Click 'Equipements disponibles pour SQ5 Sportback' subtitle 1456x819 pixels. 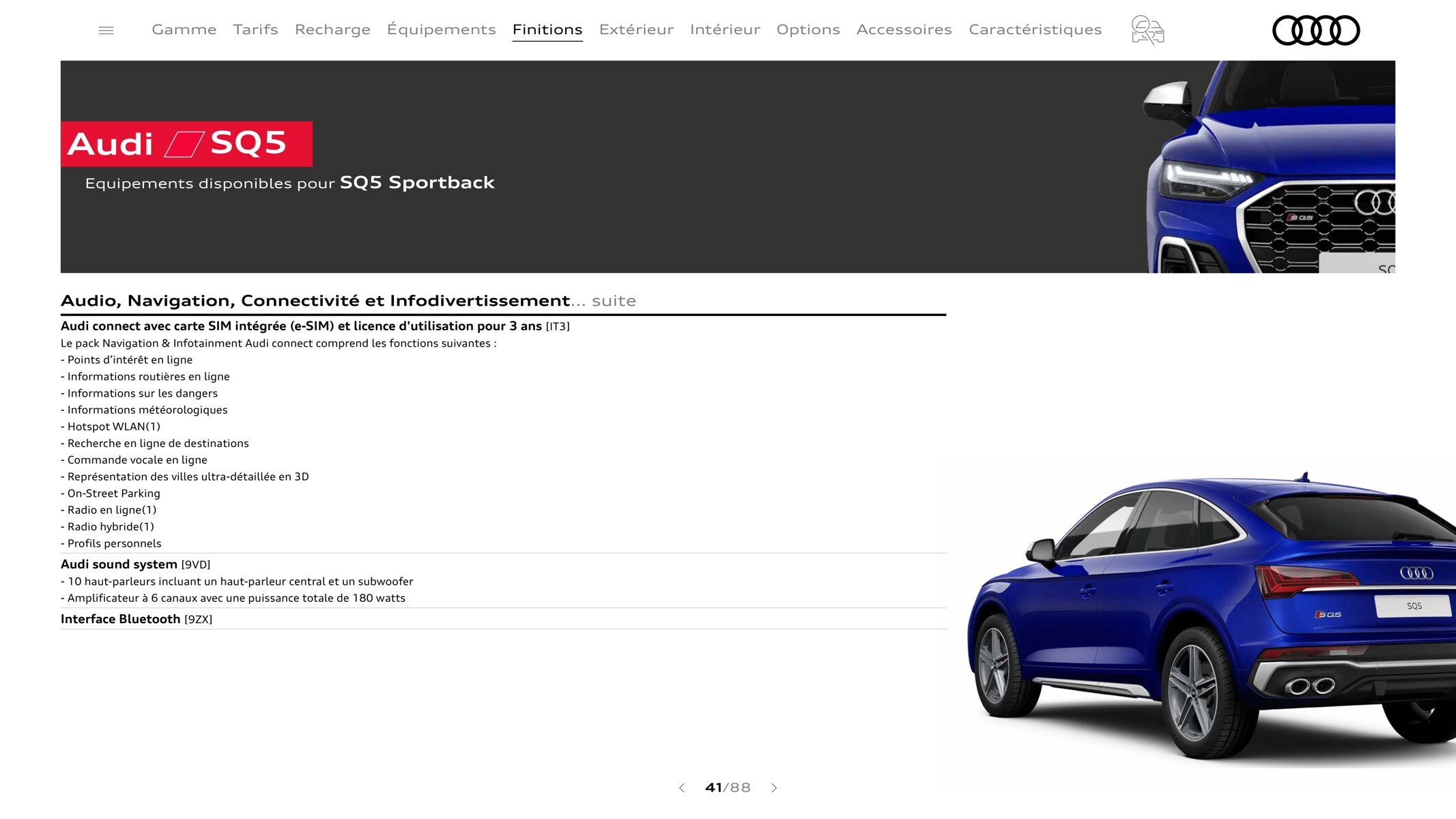289,183
